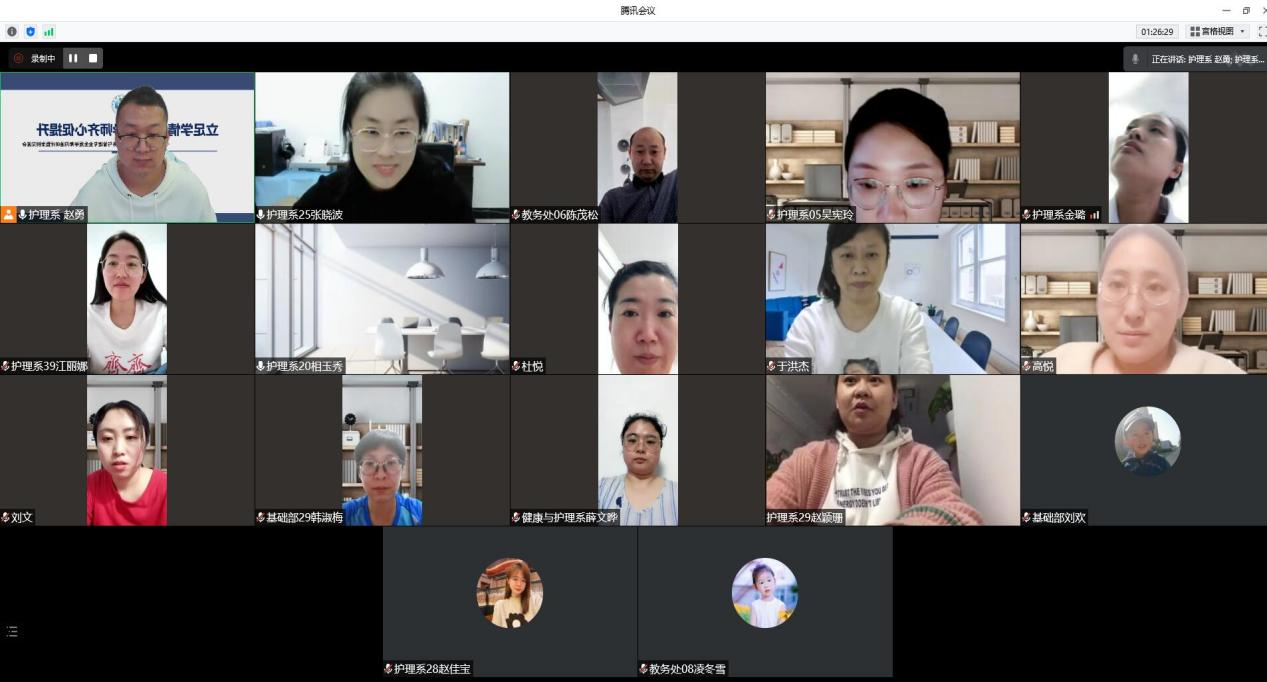Click the red recording indicator icon
The image size is (1267, 682).
coord(18,58)
